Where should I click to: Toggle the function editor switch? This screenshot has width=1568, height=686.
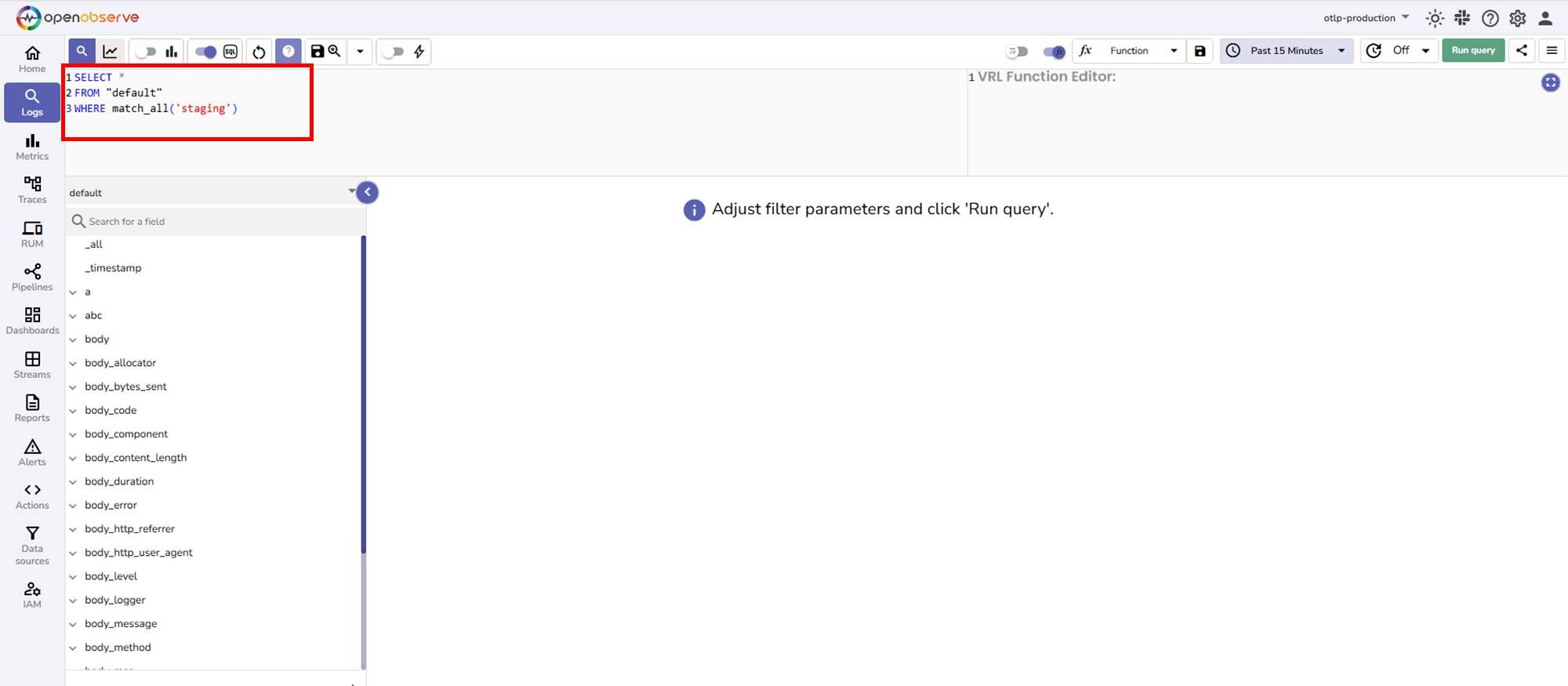tap(1054, 52)
